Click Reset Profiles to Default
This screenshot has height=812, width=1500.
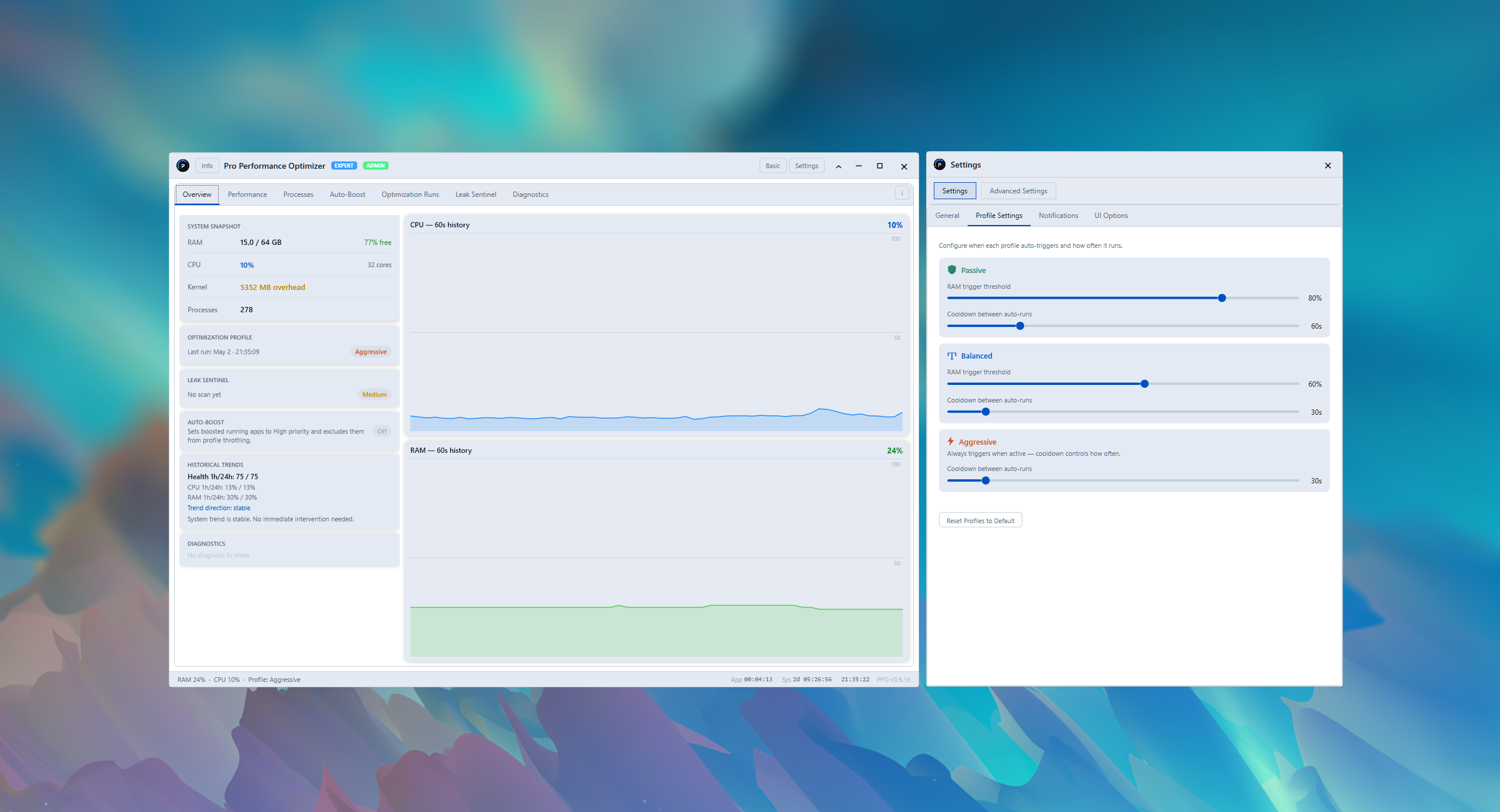click(980, 520)
